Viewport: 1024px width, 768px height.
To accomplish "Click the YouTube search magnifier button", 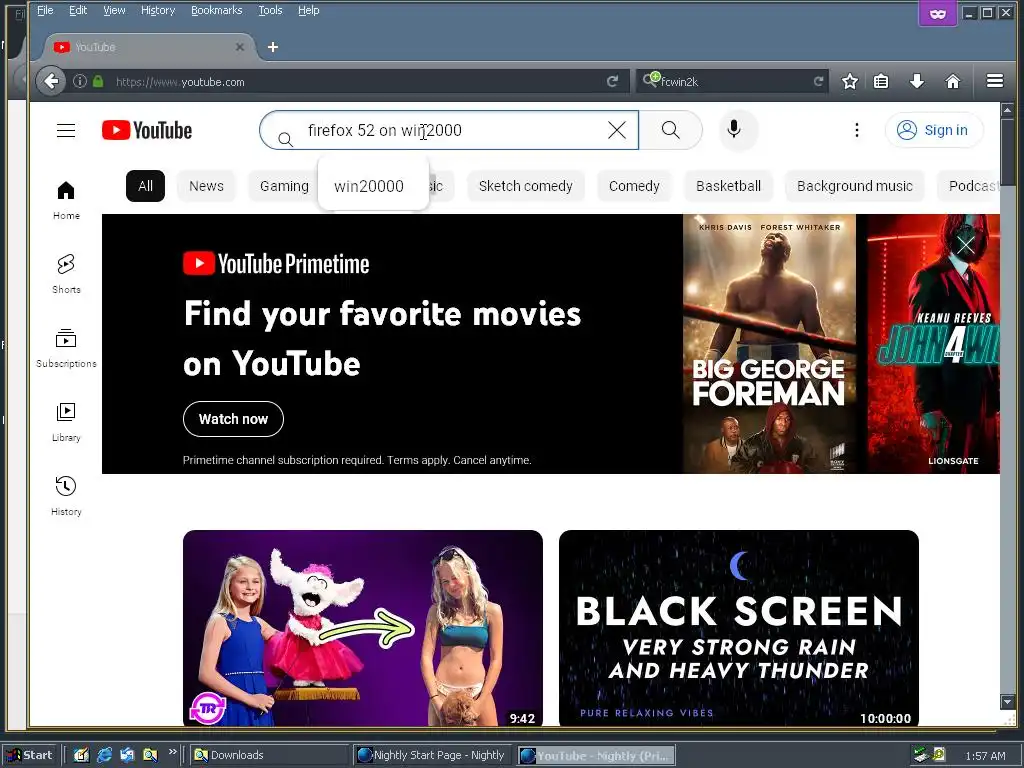I will click(671, 130).
